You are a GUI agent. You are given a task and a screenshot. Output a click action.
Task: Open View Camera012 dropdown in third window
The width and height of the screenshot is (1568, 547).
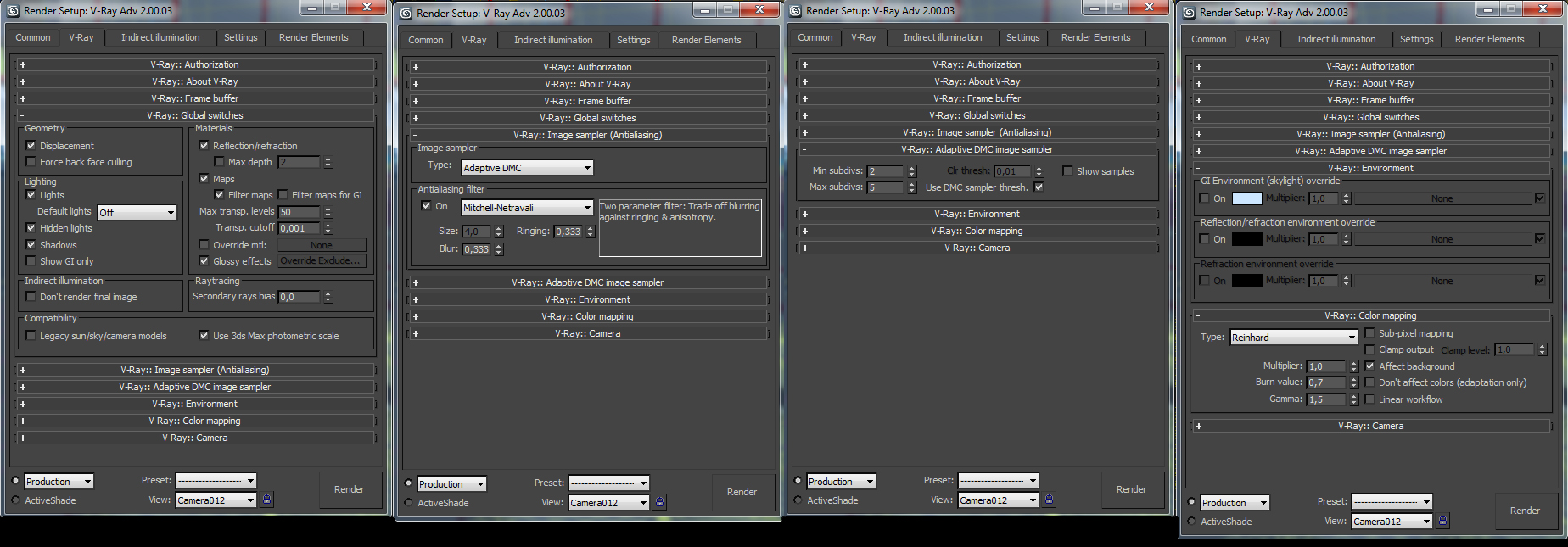point(999,500)
